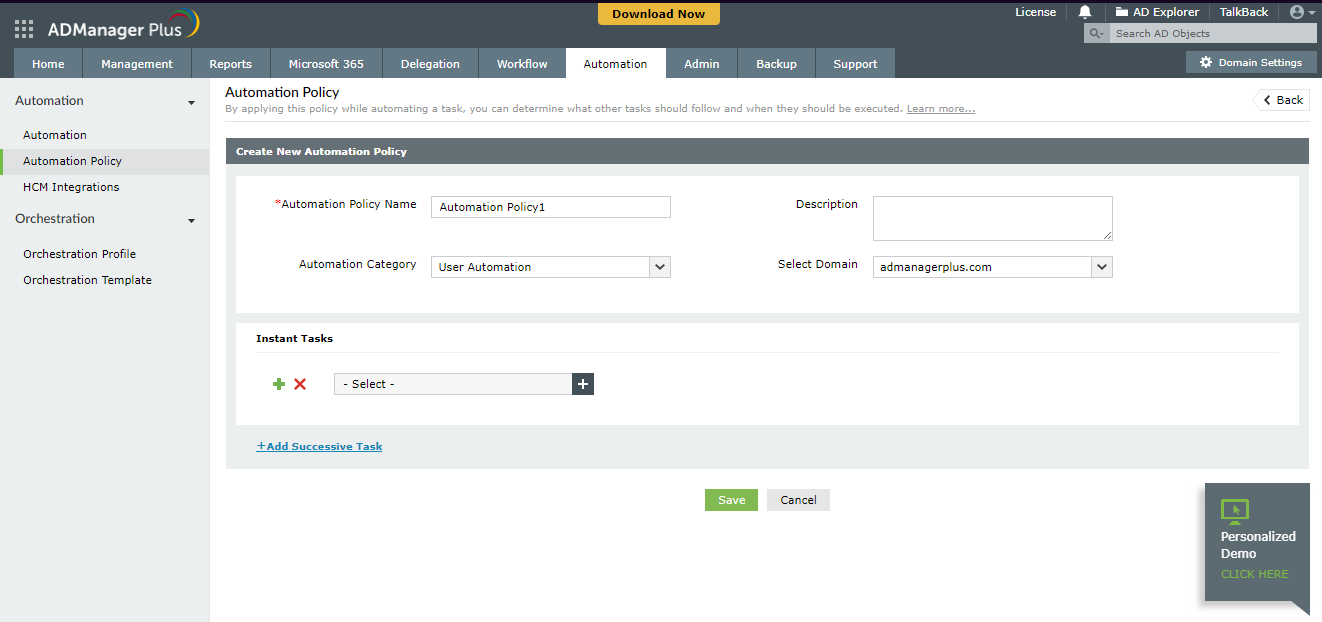Viewport: 1322px width, 622px height.
Task: Open the user account avatar menu
Action: (x=1301, y=12)
